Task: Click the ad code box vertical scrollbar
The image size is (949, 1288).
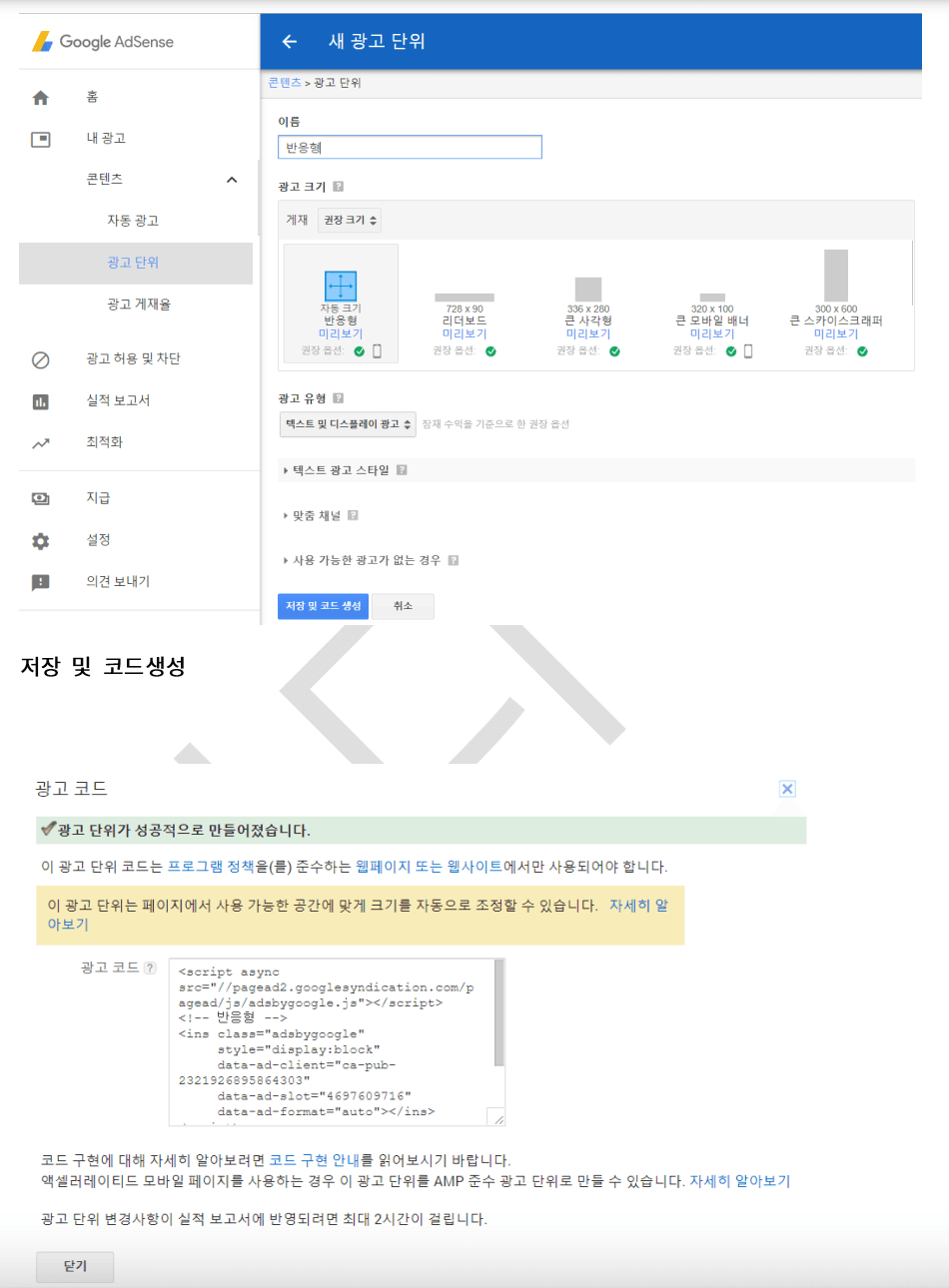Action: [x=499, y=1013]
